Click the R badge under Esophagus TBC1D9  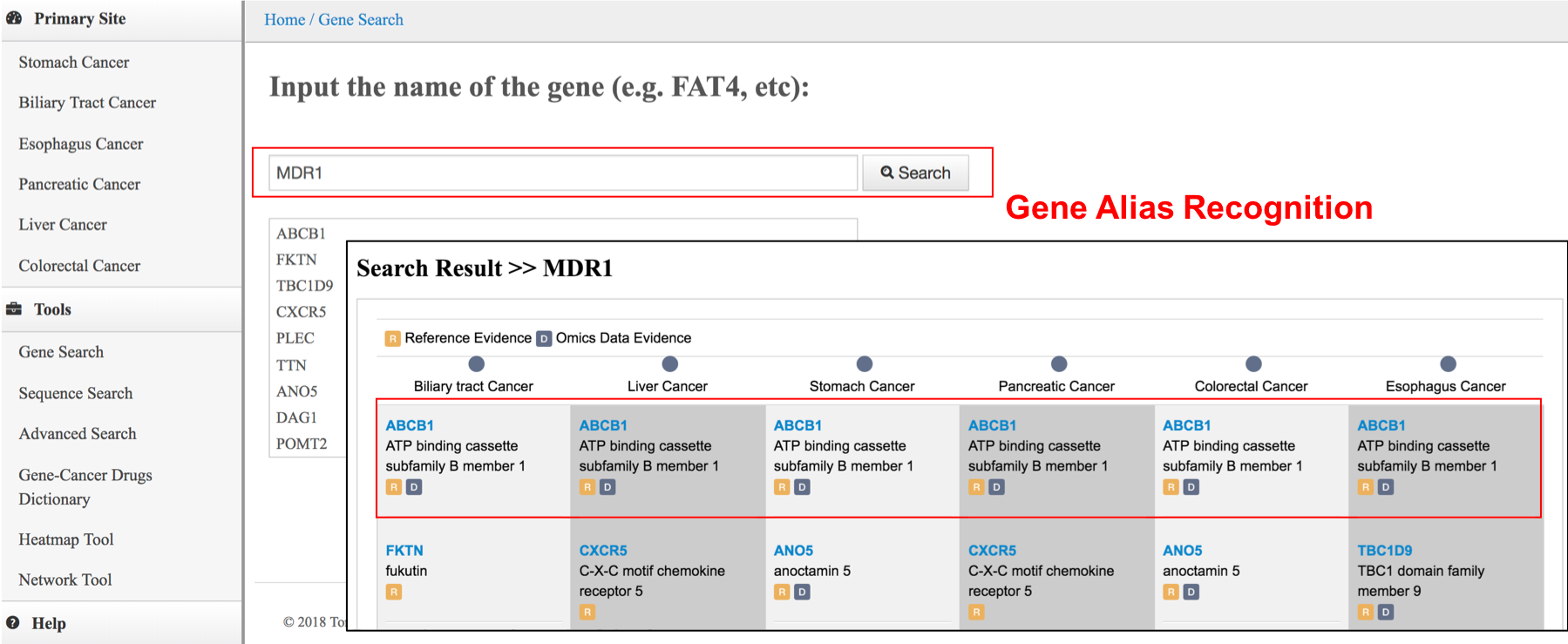click(x=1365, y=613)
